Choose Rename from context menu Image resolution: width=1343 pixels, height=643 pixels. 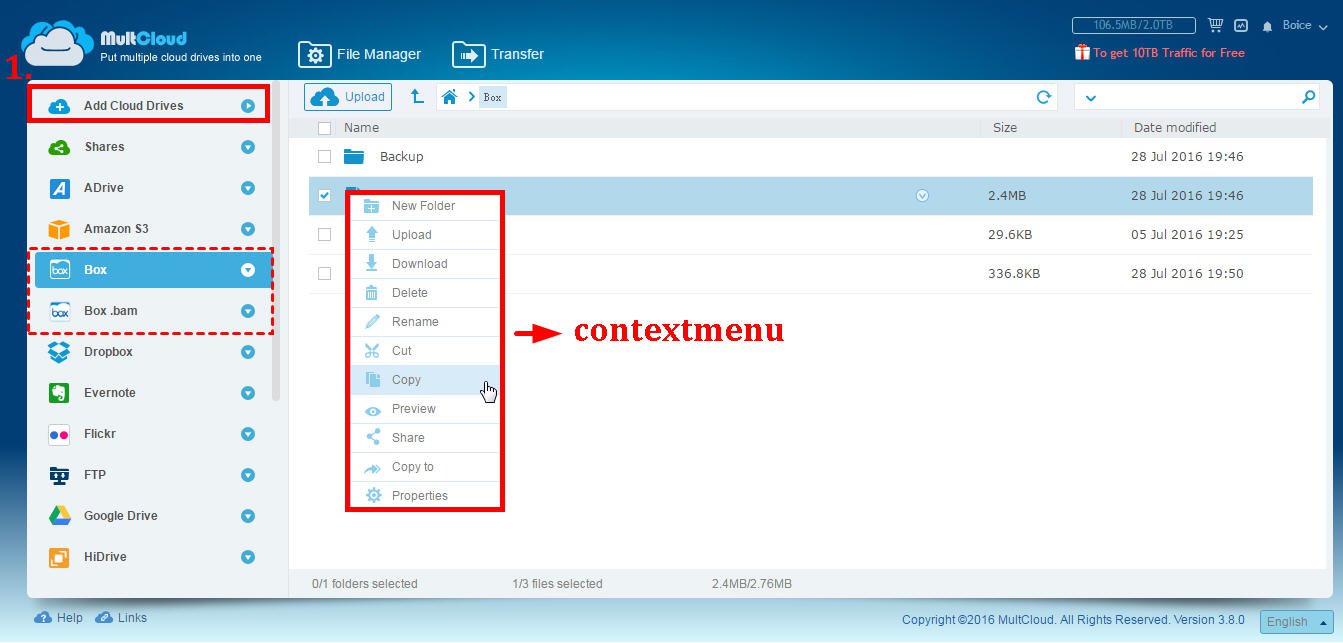point(424,322)
